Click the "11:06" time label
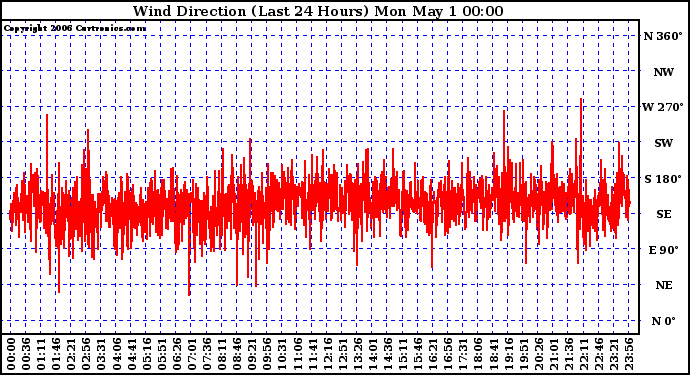This screenshot has height=375, width=690. 297,354
